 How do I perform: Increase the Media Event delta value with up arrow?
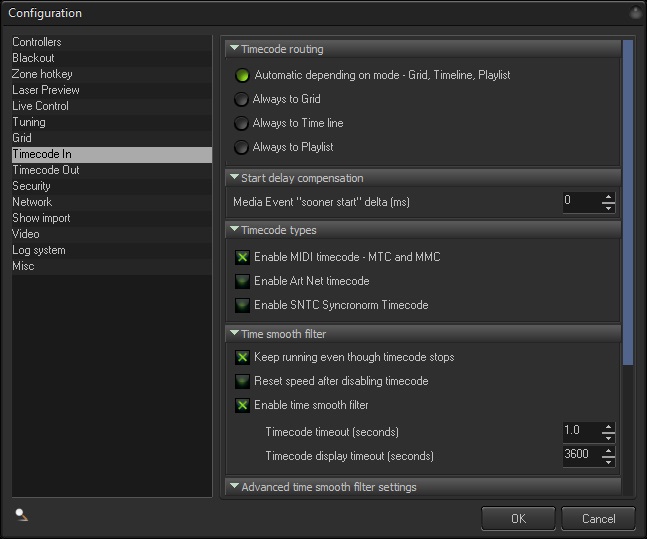[608, 197]
